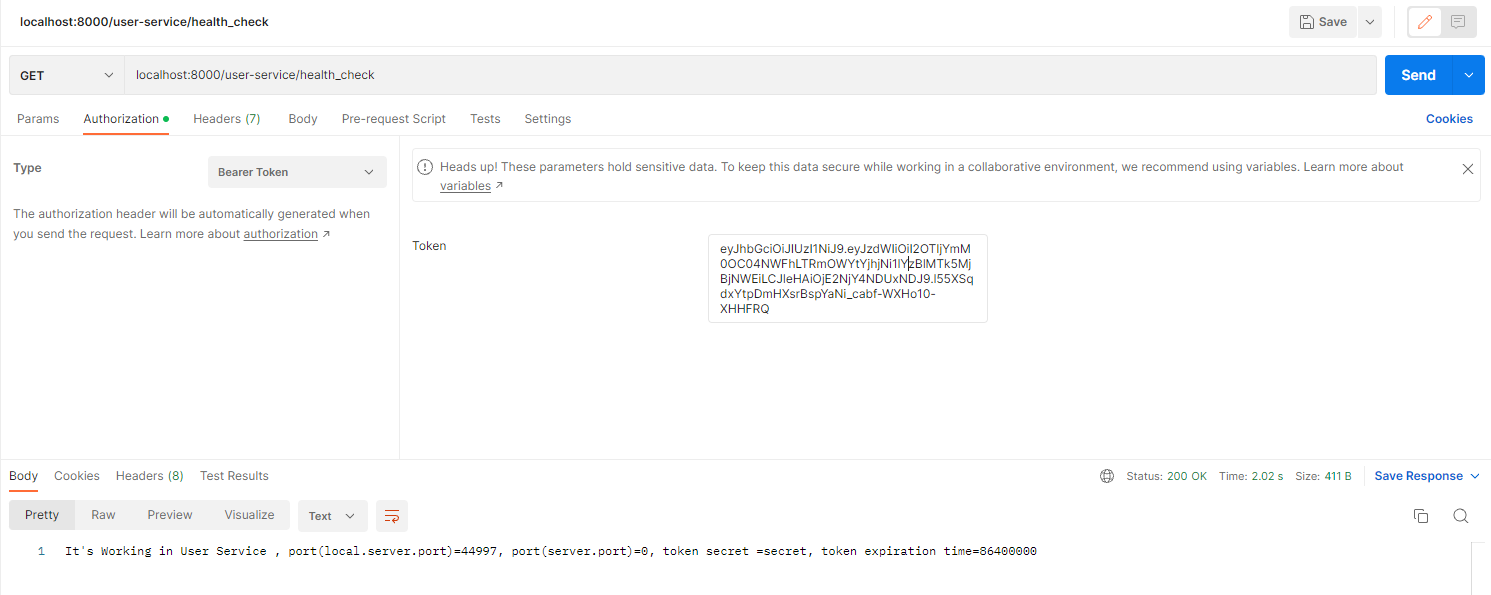The width and height of the screenshot is (1491, 595).
Task: Send the request with Send button
Action: point(1418,75)
